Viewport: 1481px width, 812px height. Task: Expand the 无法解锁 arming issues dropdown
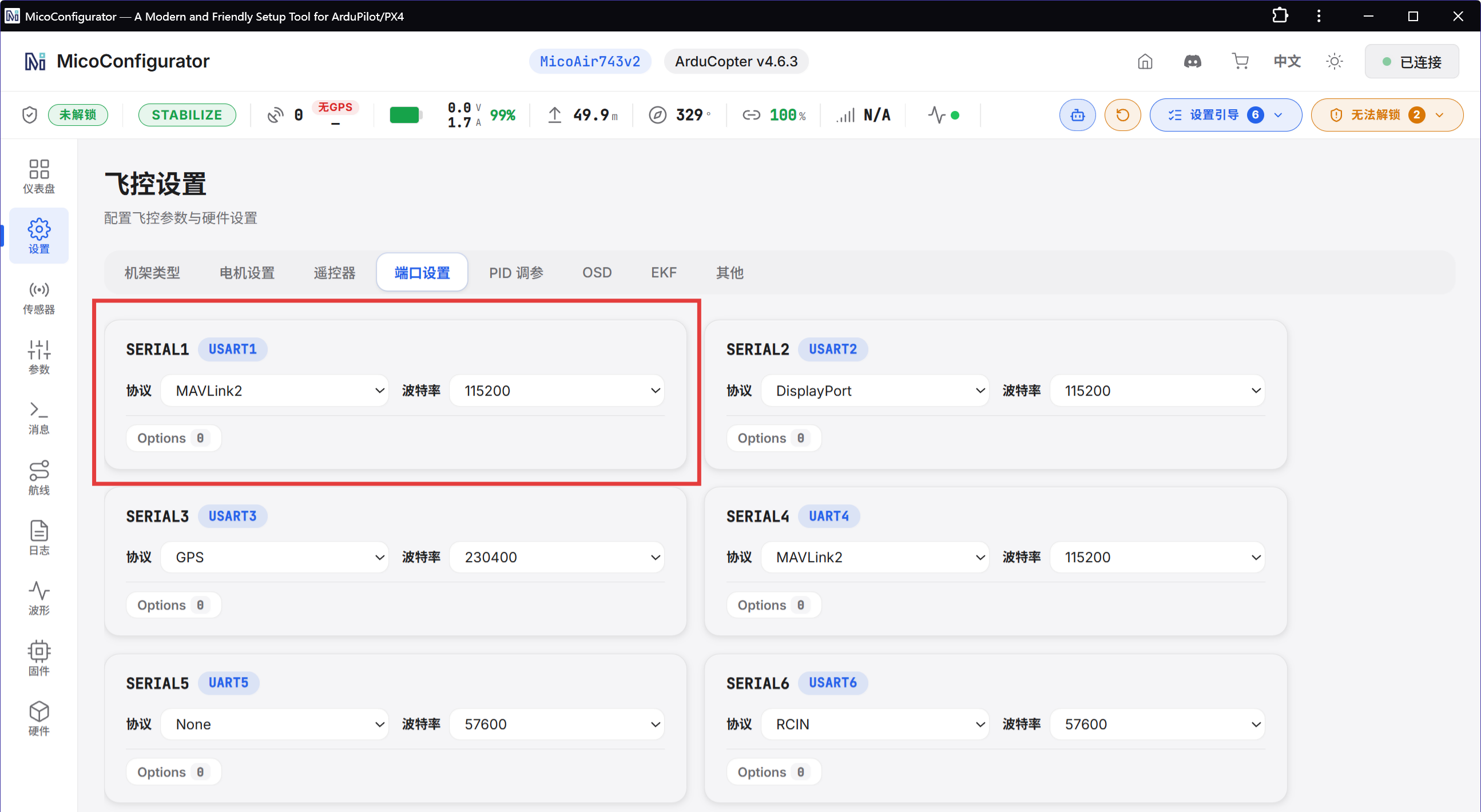[x=1386, y=115]
